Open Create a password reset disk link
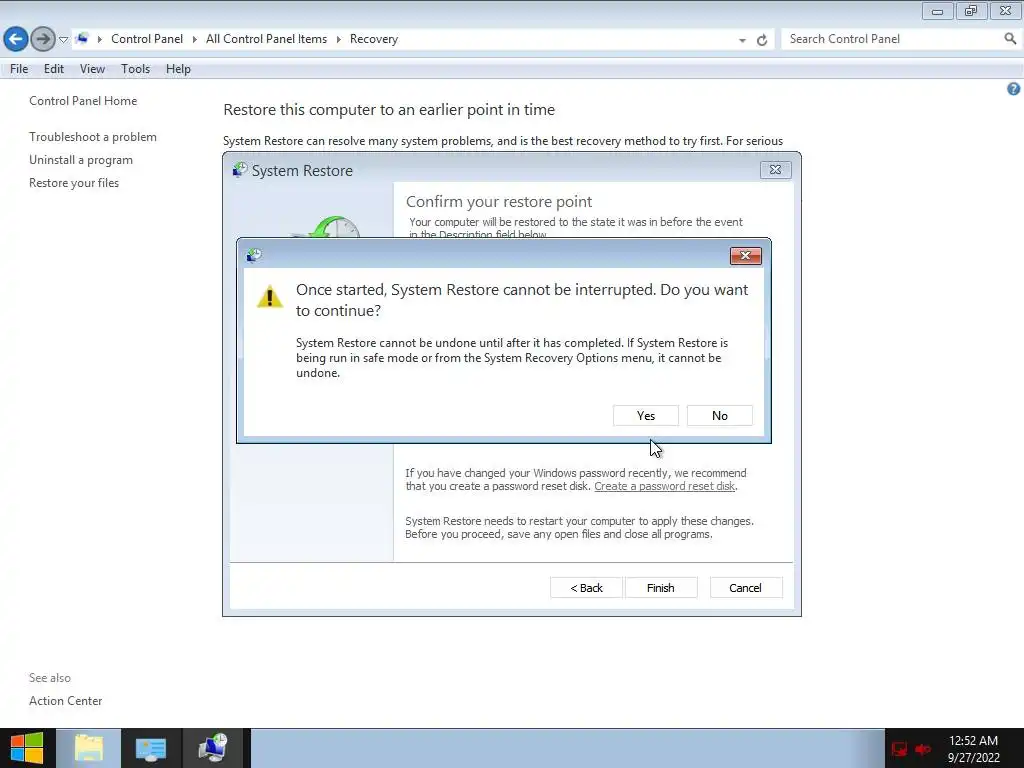The image size is (1024, 768). 665,487
